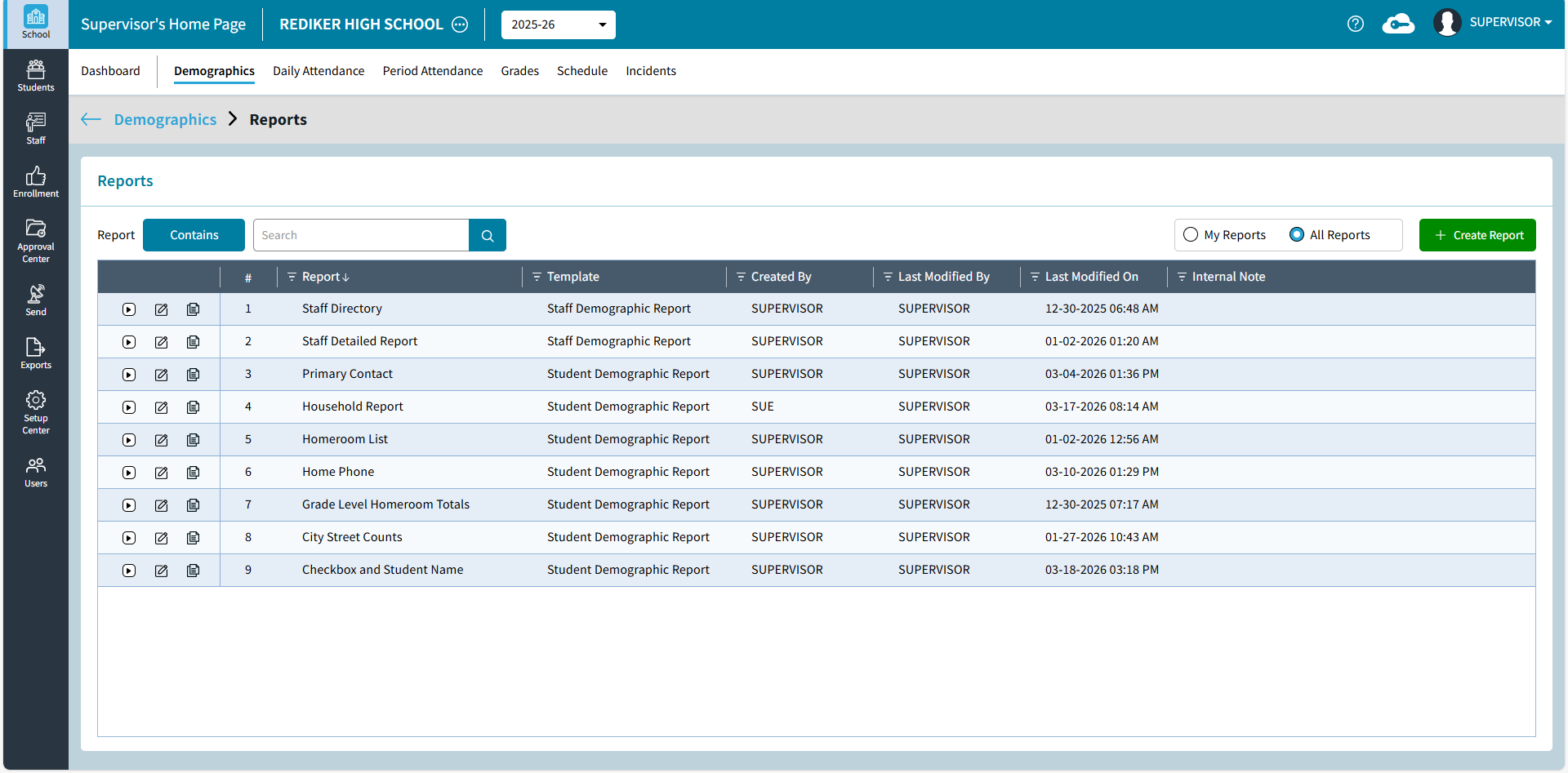Screen dimensions: 1568x773
Task: Select the SUE created-by cell
Action: pos(763,406)
